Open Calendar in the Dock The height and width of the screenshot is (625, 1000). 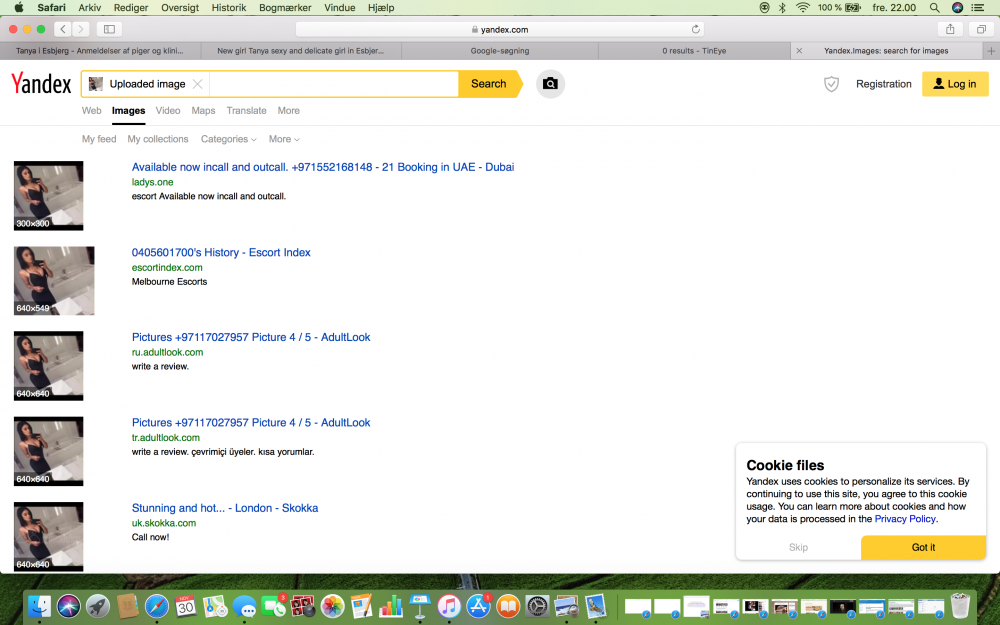(x=186, y=607)
